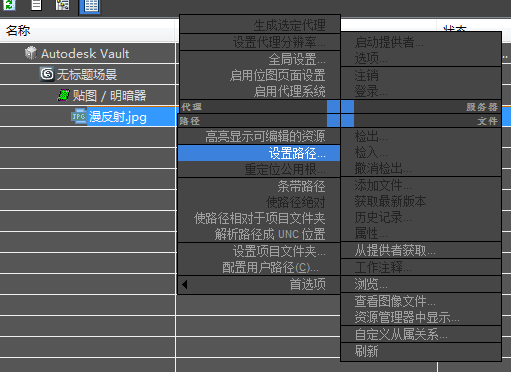Click 刷新 at menu bottom
The width and height of the screenshot is (511, 372).
(x=421, y=351)
